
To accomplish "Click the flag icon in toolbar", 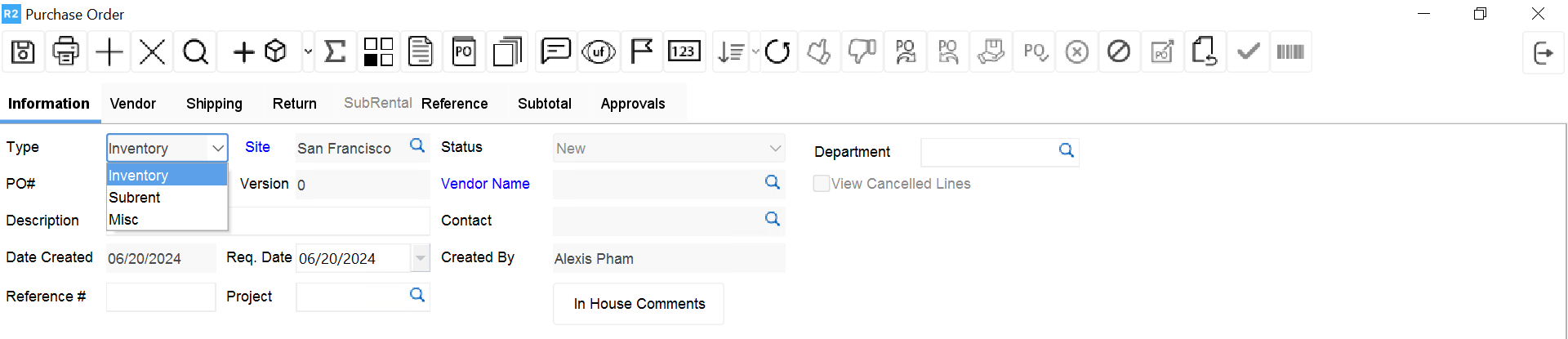I will [x=642, y=52].
